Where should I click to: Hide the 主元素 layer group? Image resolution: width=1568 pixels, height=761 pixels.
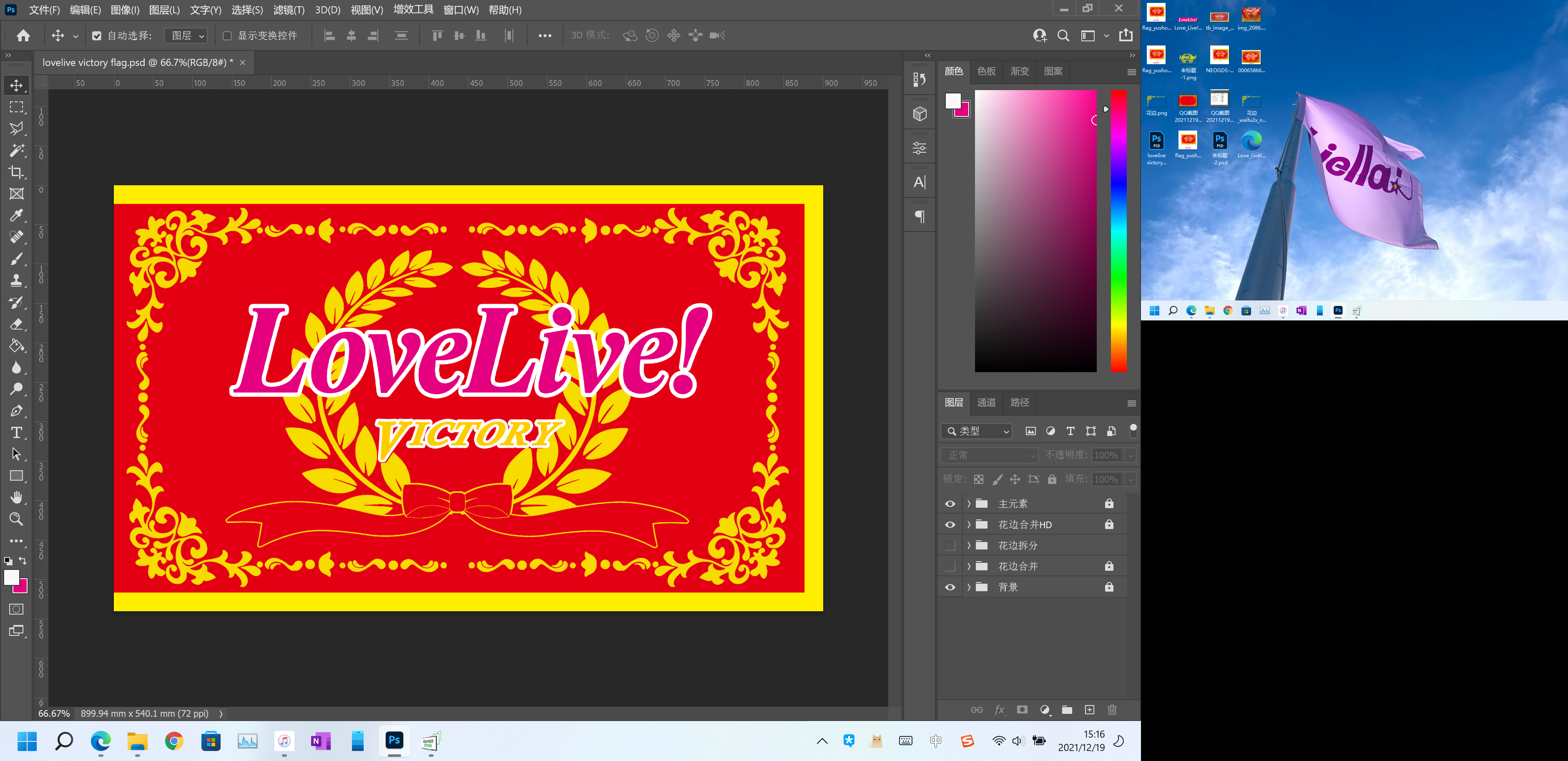click(x=950, y=504)
